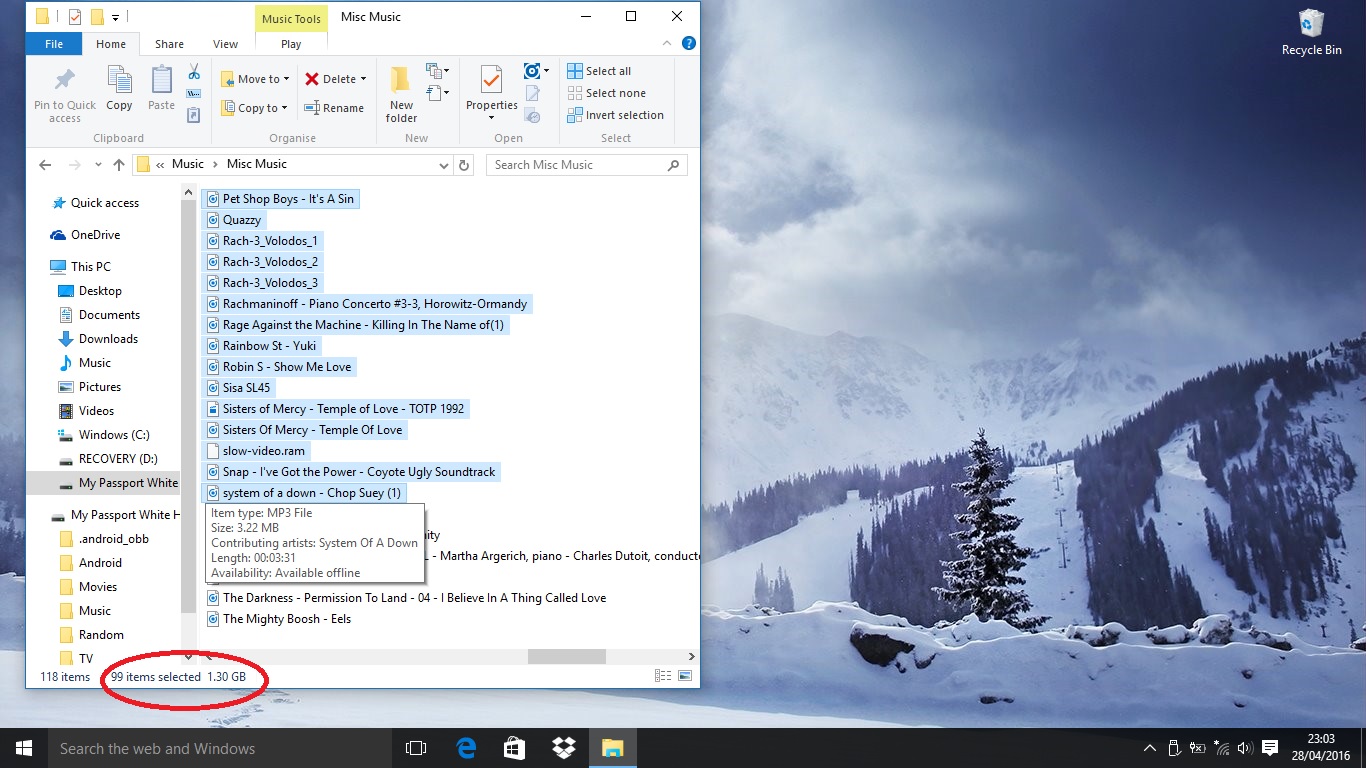Switch to the View tab
Screen dimensions: 1366x768
tap(226, 44)
